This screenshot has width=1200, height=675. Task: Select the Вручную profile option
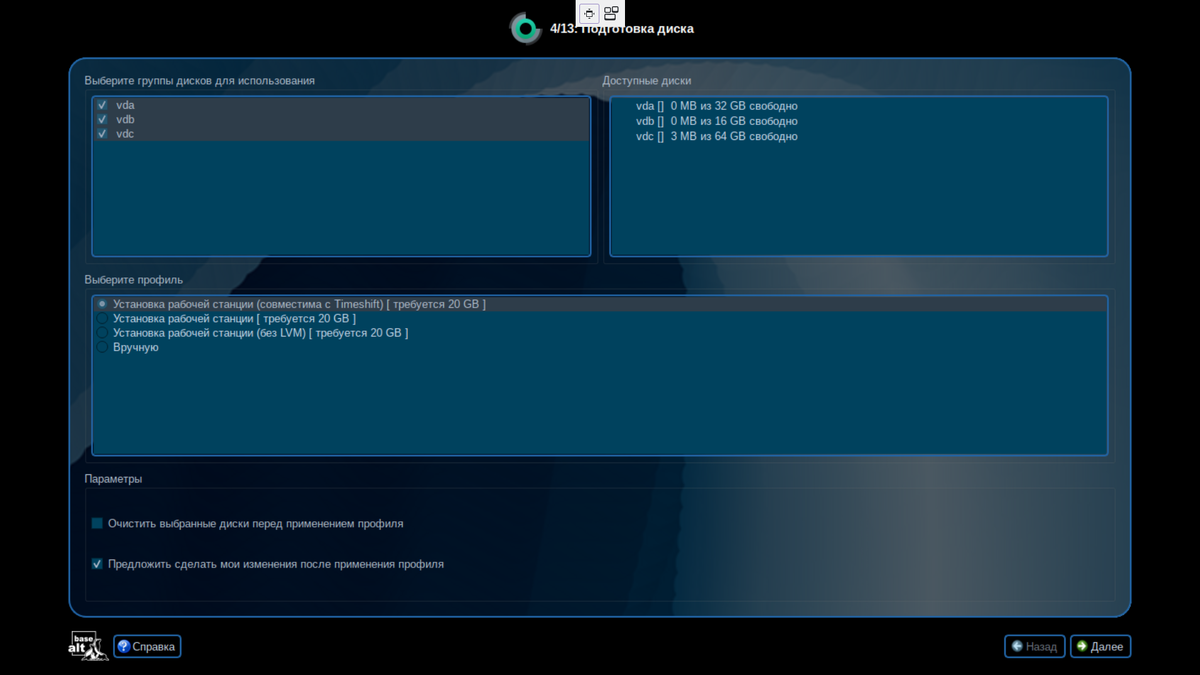coord(101,347)
